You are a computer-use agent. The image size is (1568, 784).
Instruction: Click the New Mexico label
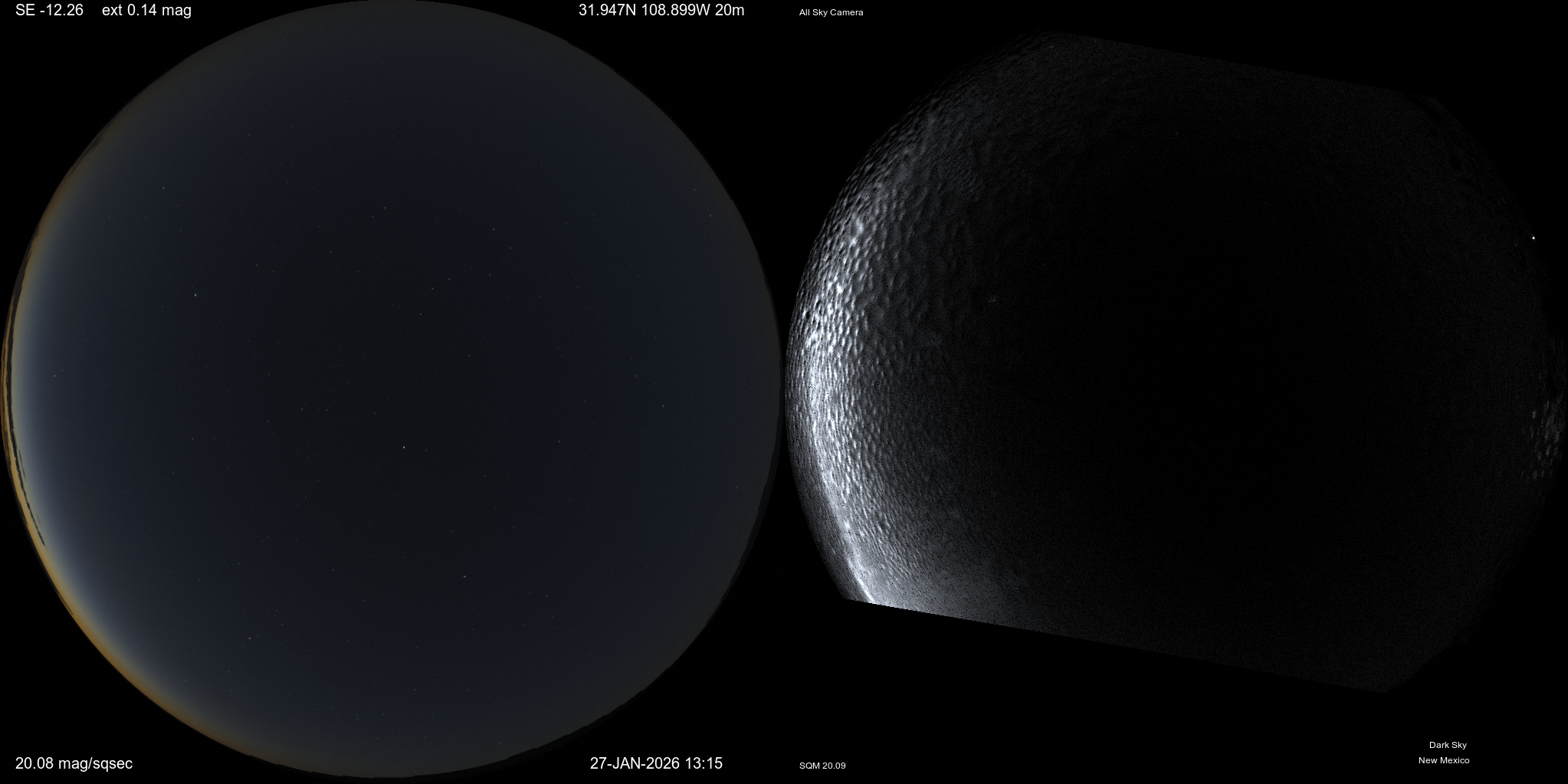click(x=1444, y=760)
